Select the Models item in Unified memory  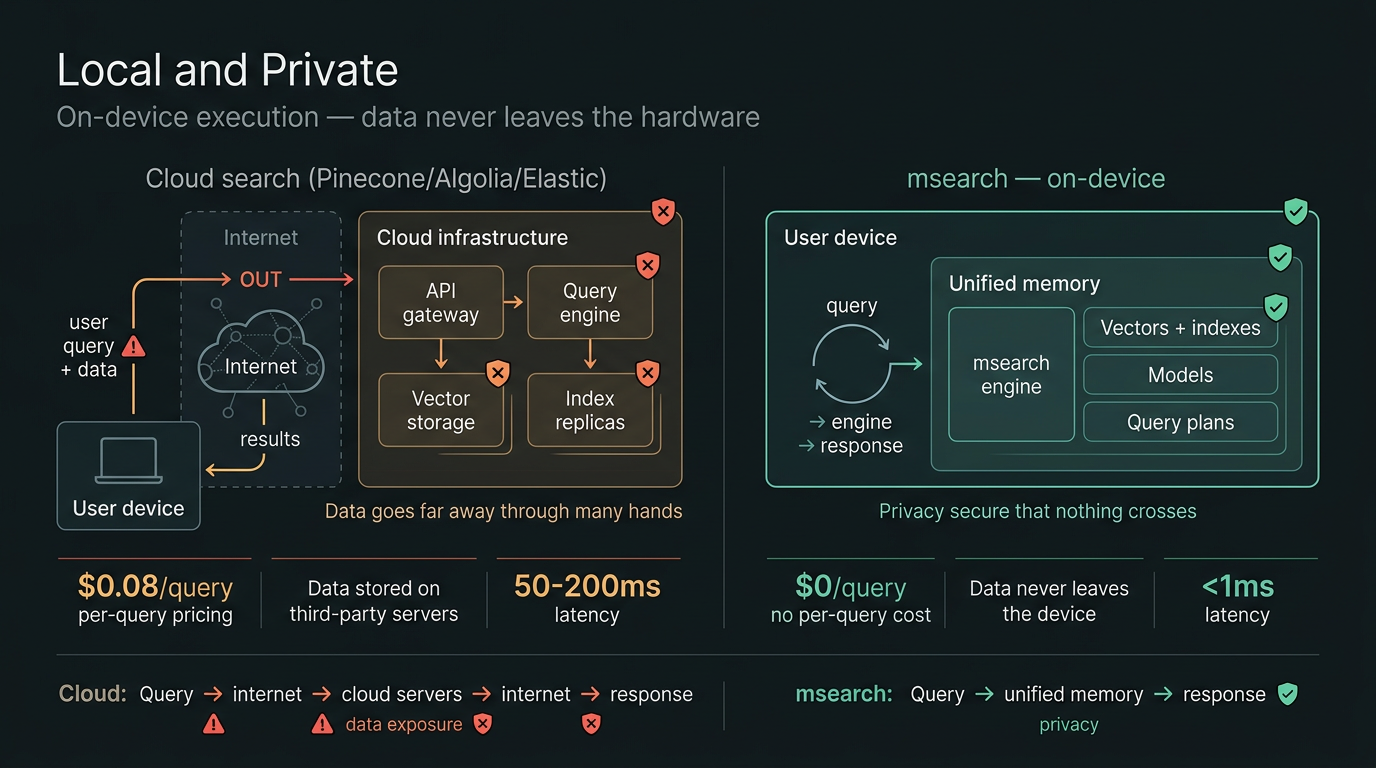[1181, 375]
